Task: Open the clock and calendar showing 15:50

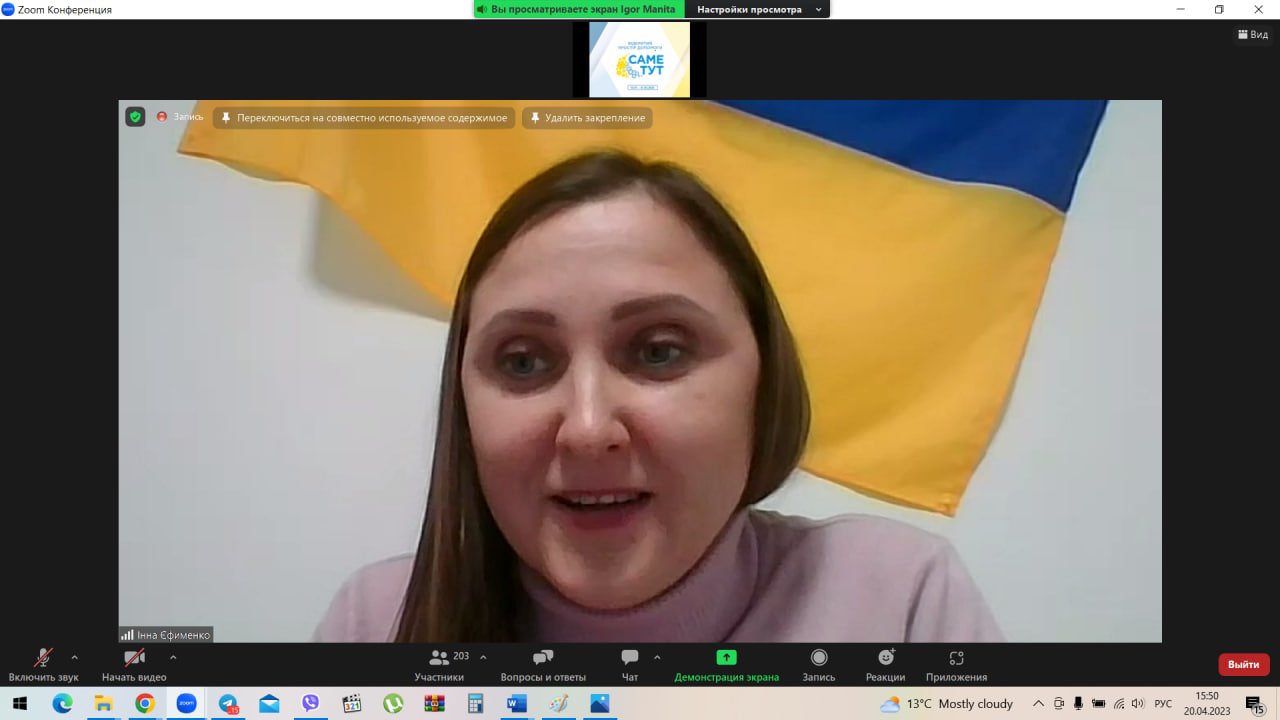Action: point(1207,703)
